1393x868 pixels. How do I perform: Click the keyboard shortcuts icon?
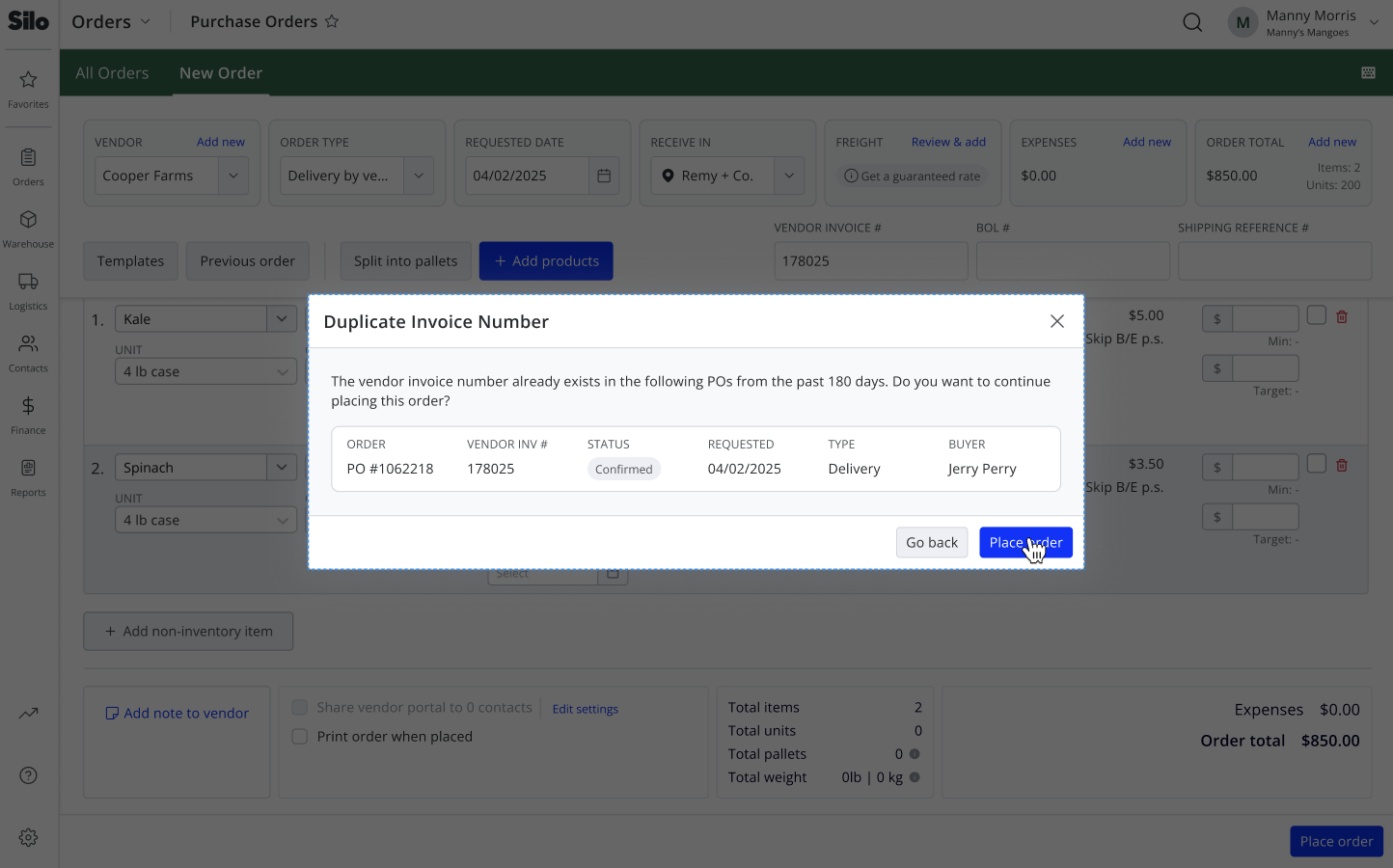[1368, 73]
